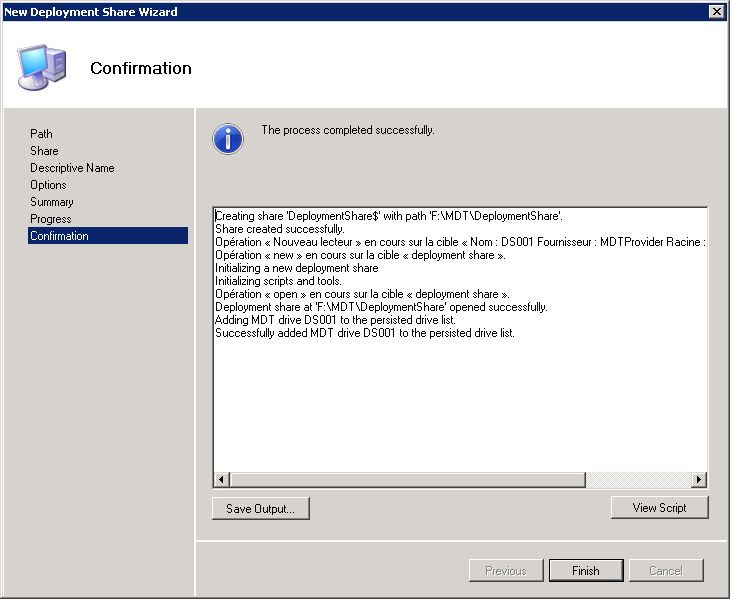Image resolution: width=730 pixels, height=599 pixels.
Task: Click the greyed-out Previous button
Action: [506, 571]
